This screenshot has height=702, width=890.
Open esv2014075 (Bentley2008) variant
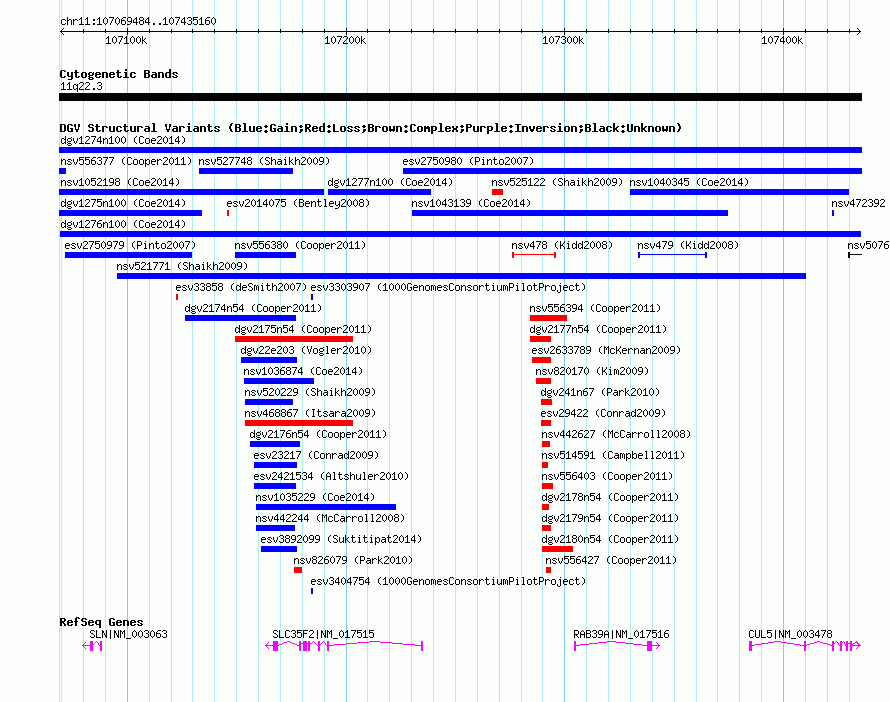click(x=298, y=203)
